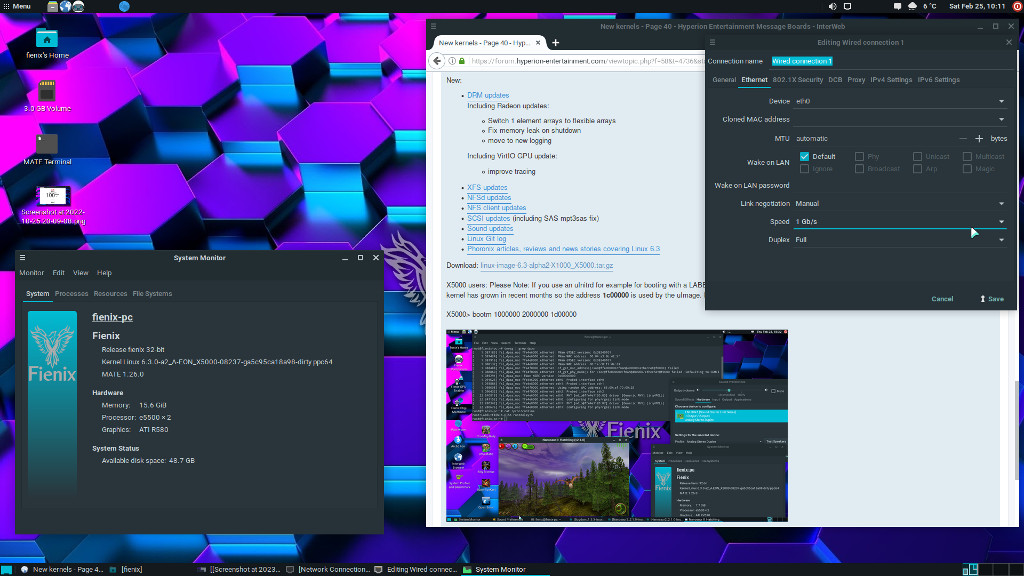Screen dimensions: 1024x576
Task: Click the browser back arrow button
Action: 437,61
